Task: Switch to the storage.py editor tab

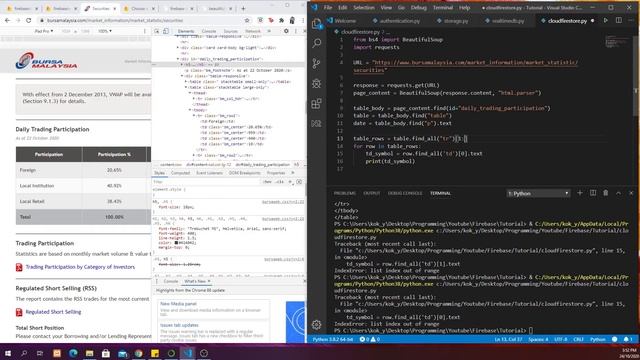Action: pos(453,20)
